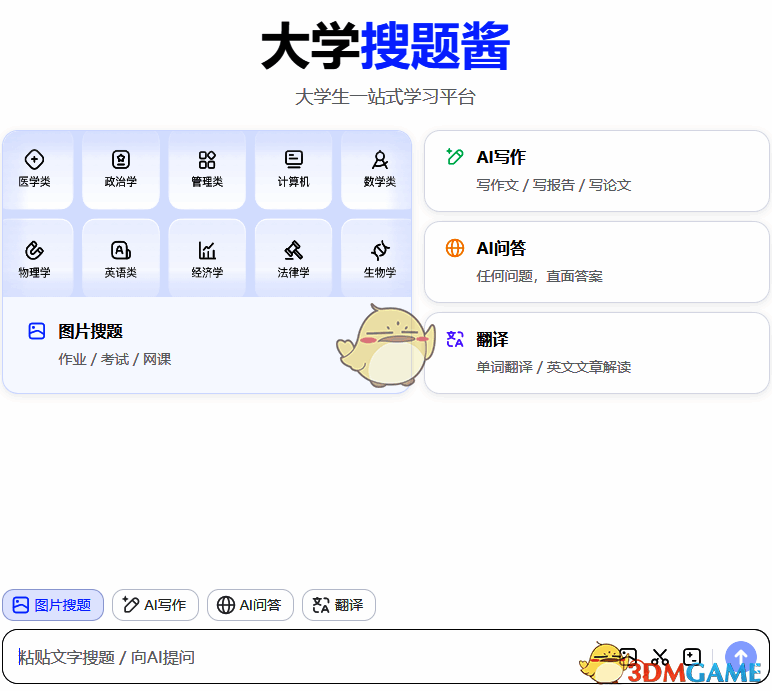The width and height of the screenshot is (772, 691).
Task: Click the formula plus-minus icon
Action: click(692, 657)
